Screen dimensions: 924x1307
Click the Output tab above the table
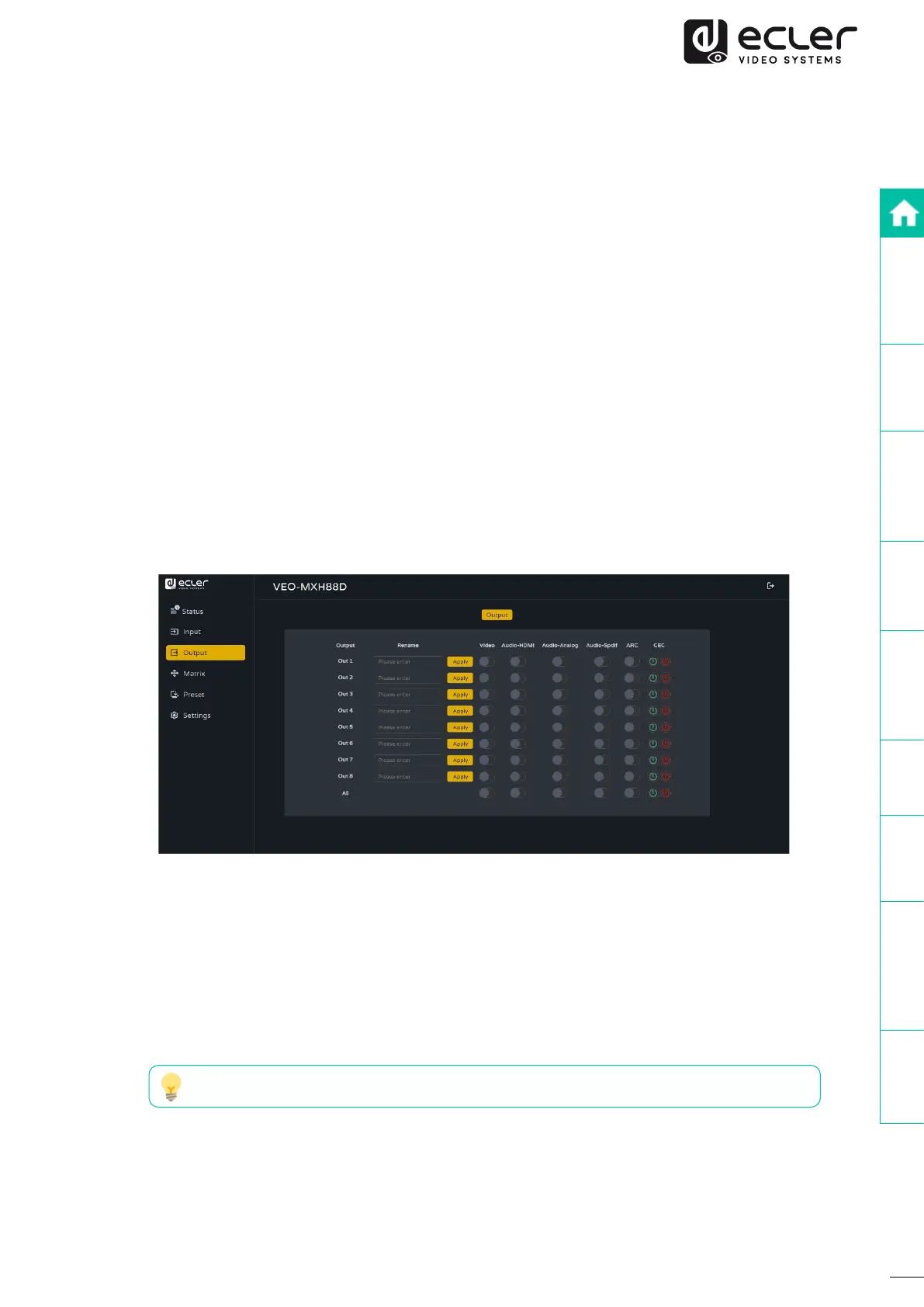(x=497, y=615)
